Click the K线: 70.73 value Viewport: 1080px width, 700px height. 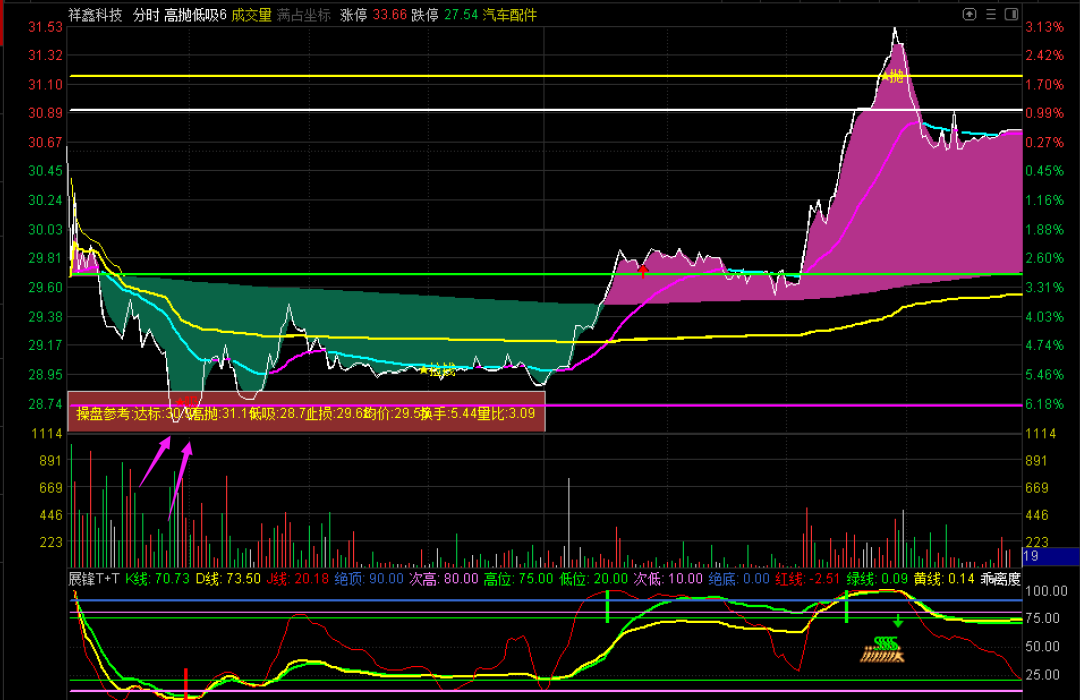click(x=158, y=579)
